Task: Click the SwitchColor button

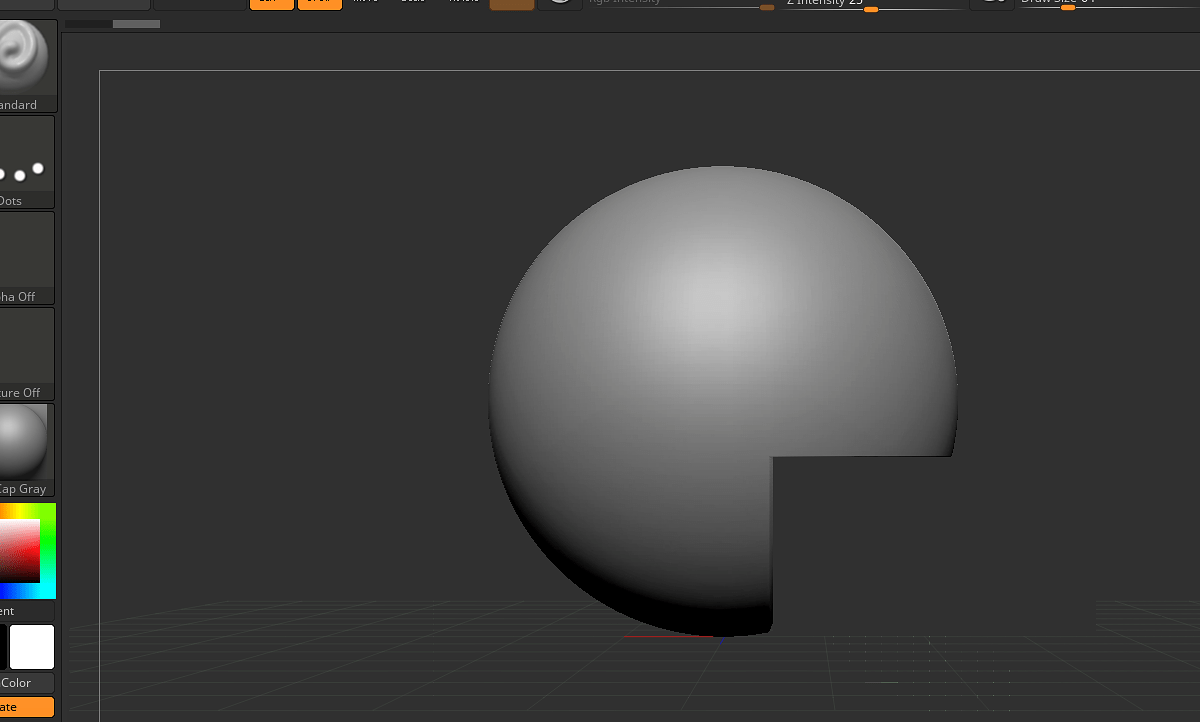Action: pyautogui.click(x=27, y=683)
